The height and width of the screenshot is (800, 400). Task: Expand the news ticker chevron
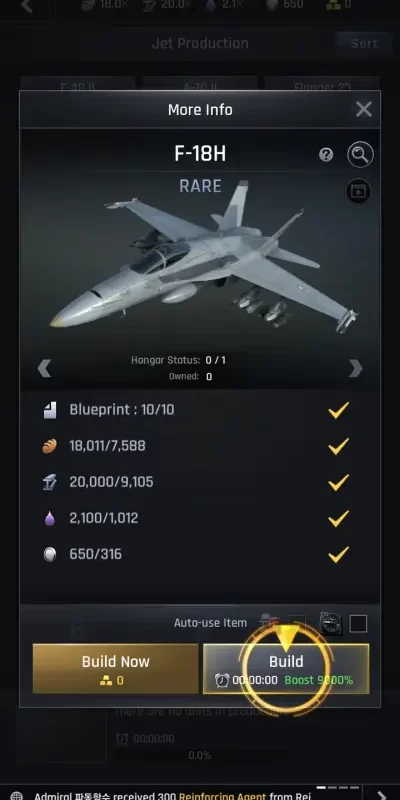click(381, 795)
